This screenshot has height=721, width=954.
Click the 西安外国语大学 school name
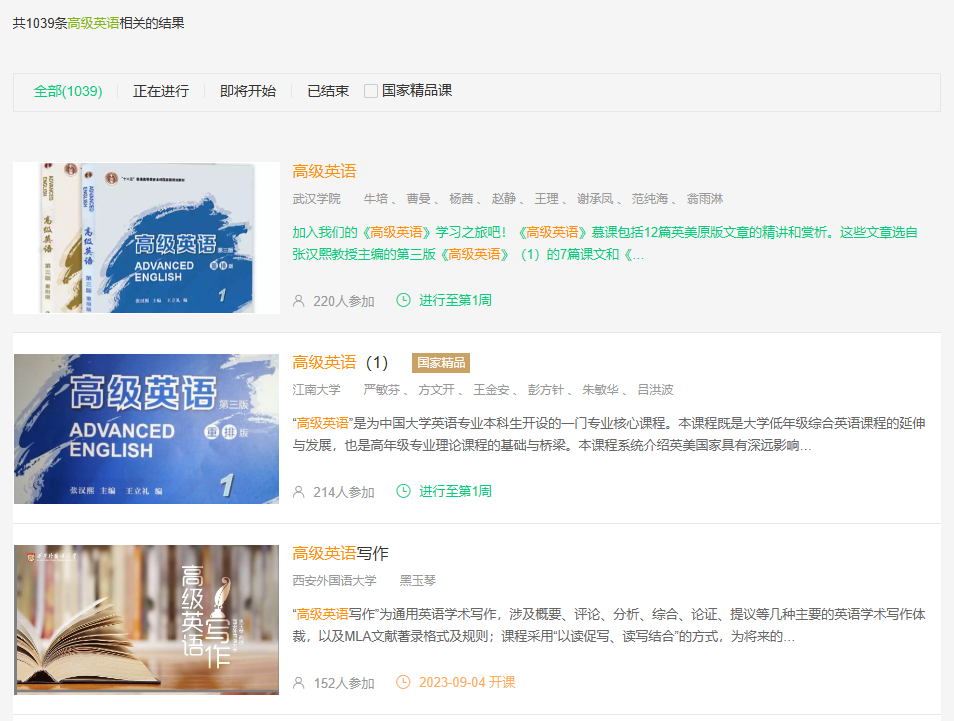(x=334, y=580)
